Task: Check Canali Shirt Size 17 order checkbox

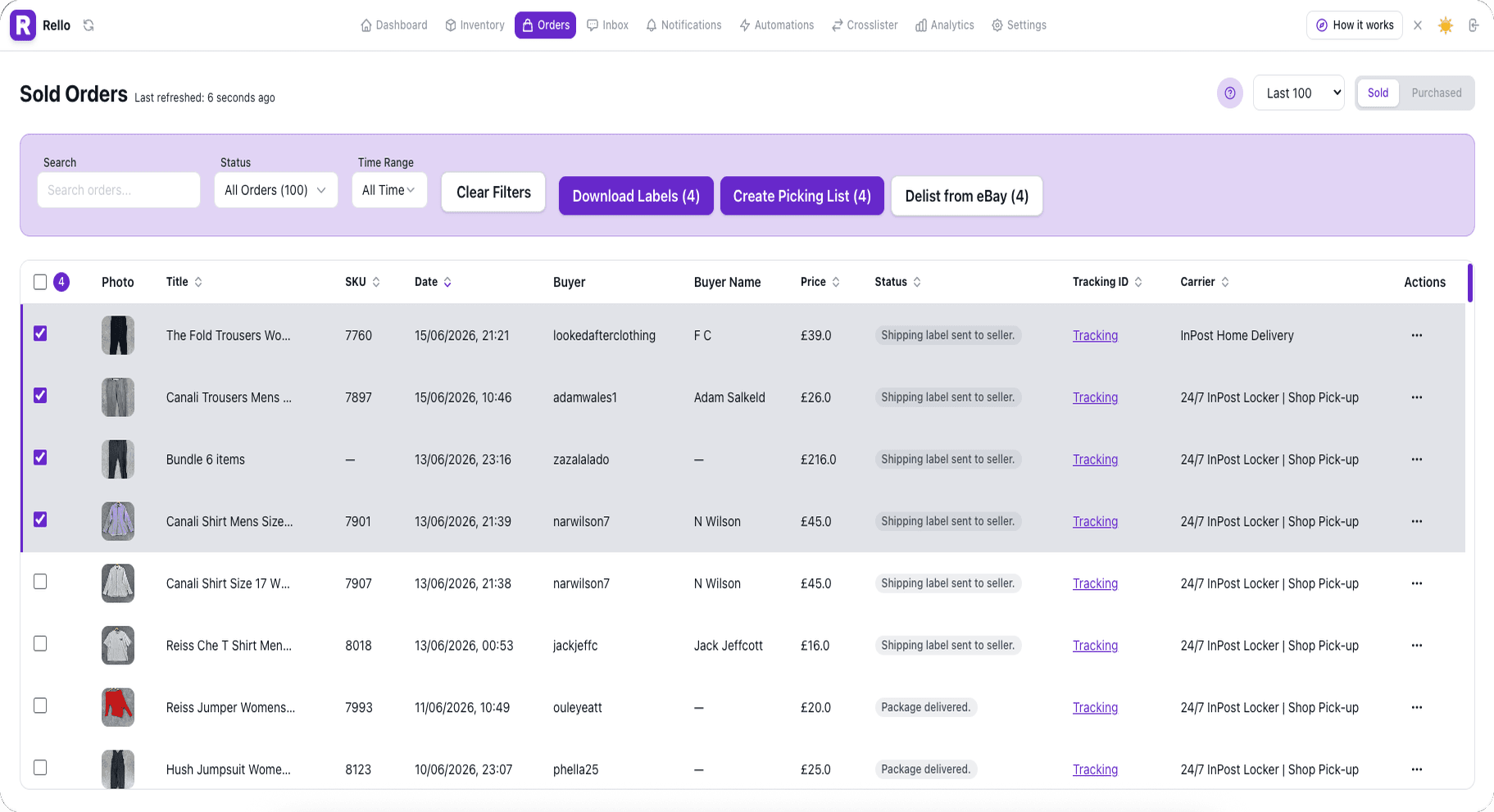Action: (40, 582)
